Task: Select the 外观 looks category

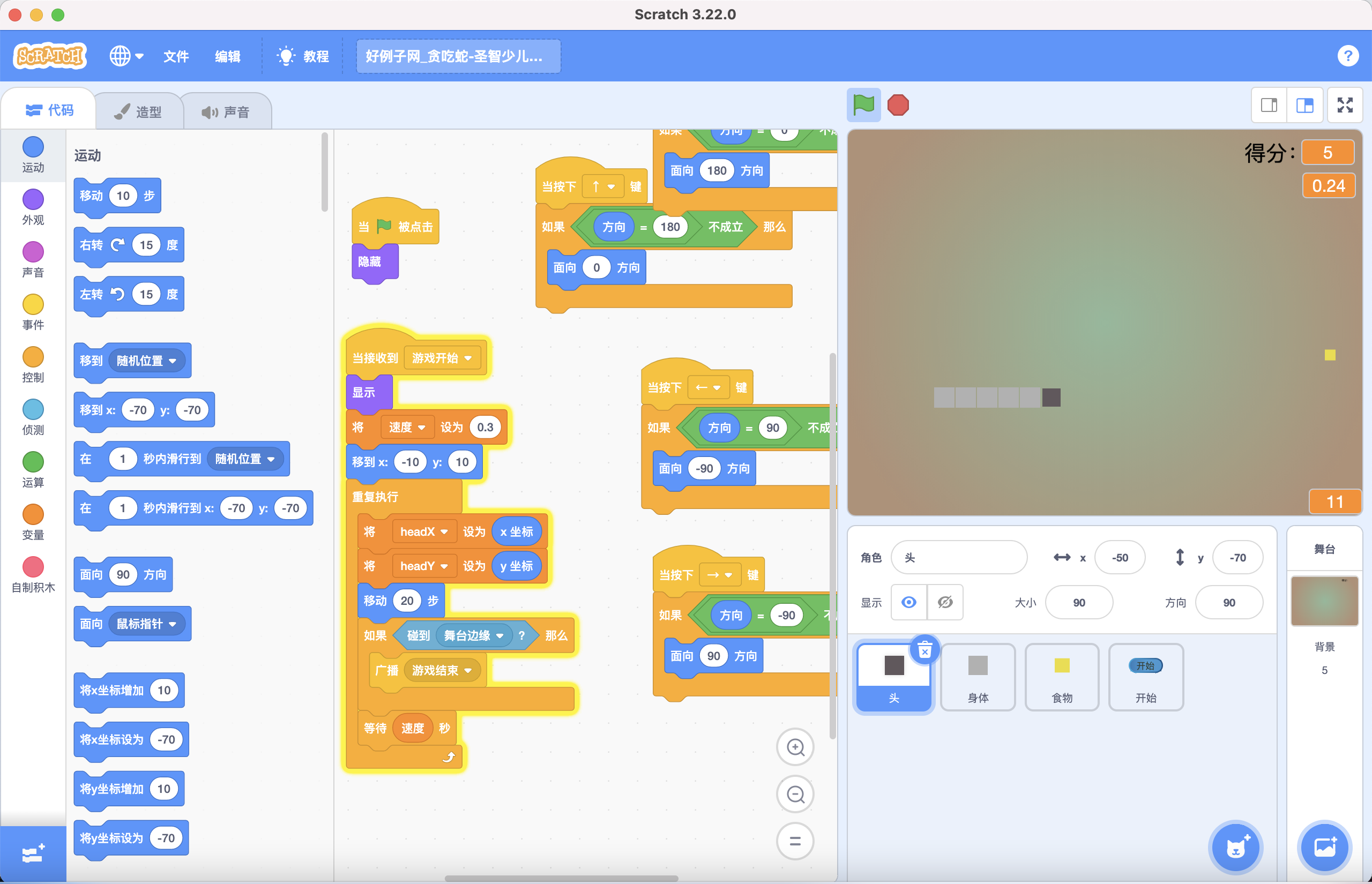Action: tap(33, 207)
